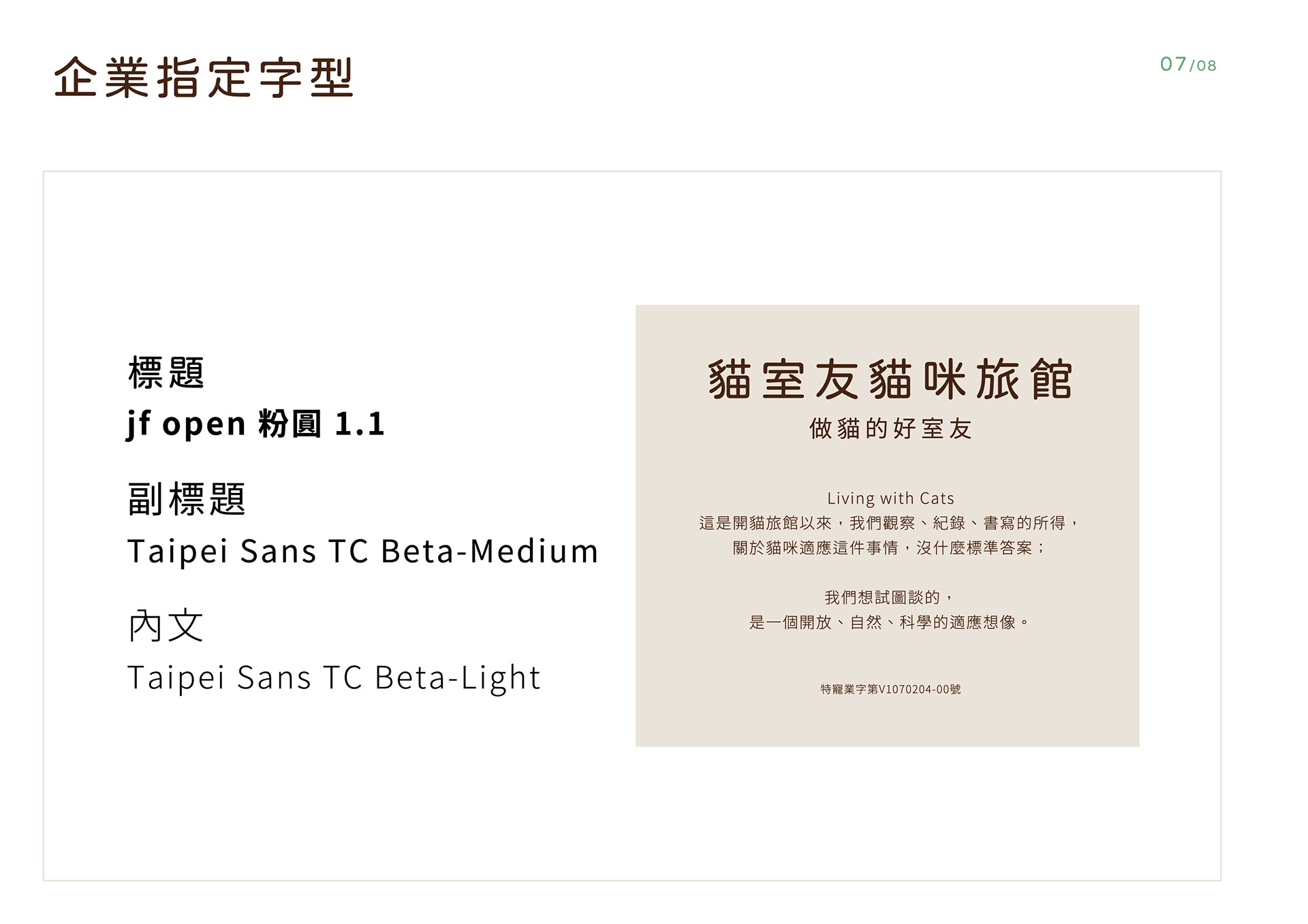Screen dimensions: 1308x924
Task: Click the word 'Living' in English tagline
Action: point(851,498)
